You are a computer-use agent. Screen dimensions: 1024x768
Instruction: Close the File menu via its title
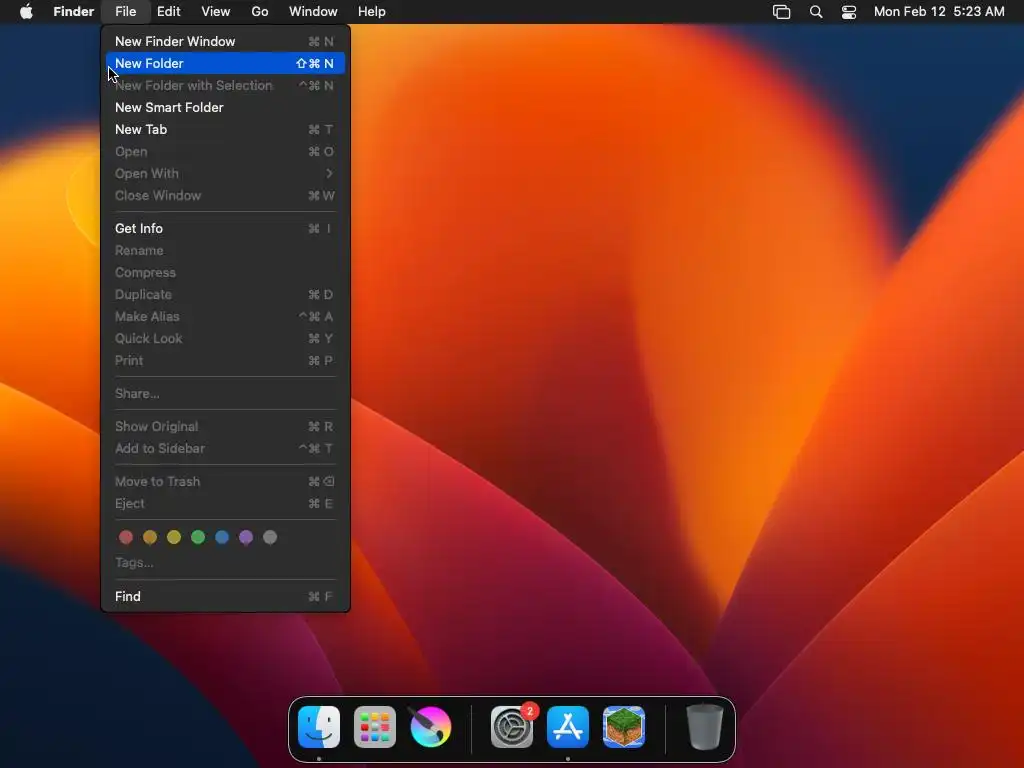[125, 11]
